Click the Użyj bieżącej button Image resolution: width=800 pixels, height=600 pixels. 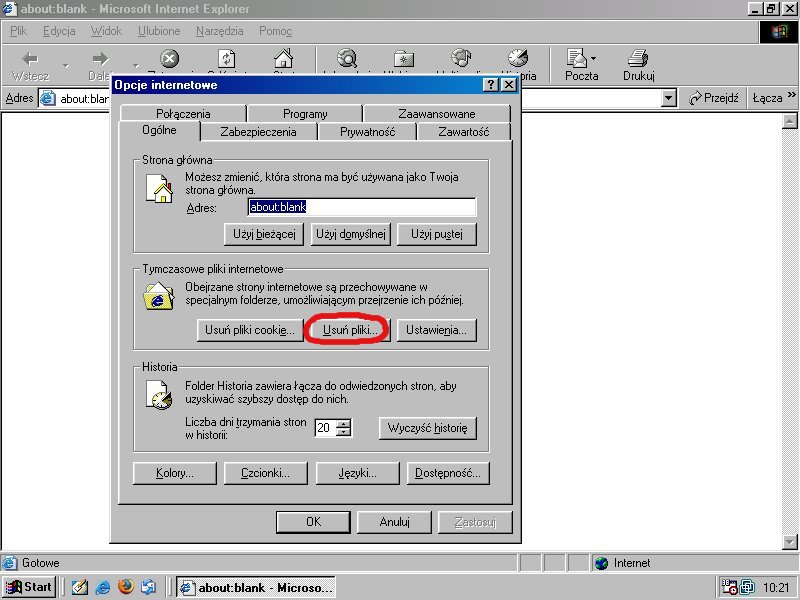click(264, 234)
